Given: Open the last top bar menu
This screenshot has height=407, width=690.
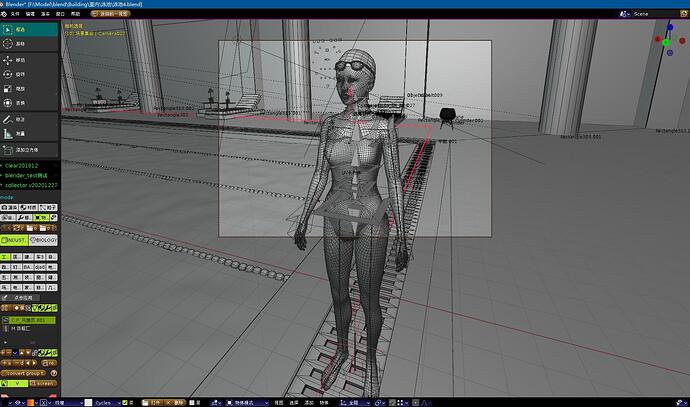Looking at the screenshot, I should (x=76, y=14).
